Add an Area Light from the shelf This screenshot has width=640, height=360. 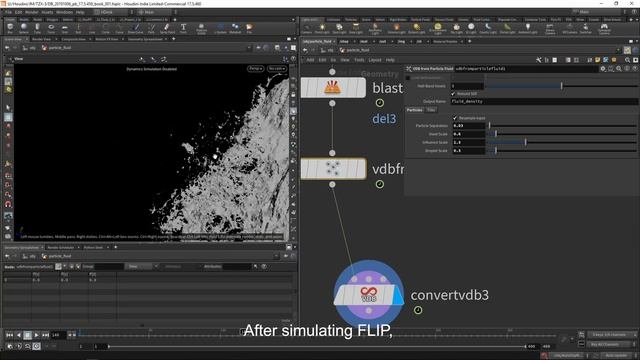(356, 28)
